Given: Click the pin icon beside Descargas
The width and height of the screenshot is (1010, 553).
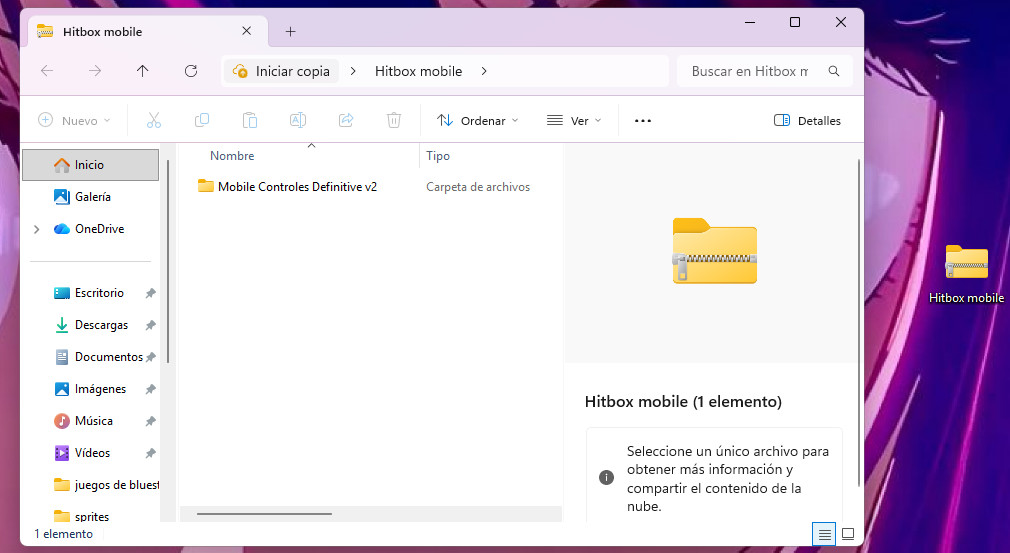Looking at the screenshot, I should pyautogui.click(x=150, y=325).
